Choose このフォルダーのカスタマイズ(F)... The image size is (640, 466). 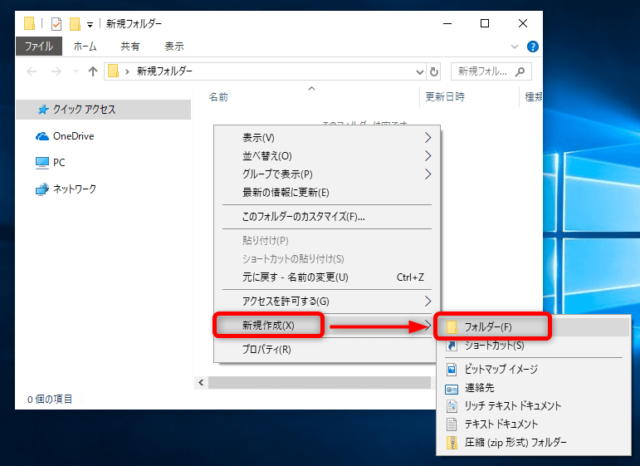(327, 217)
